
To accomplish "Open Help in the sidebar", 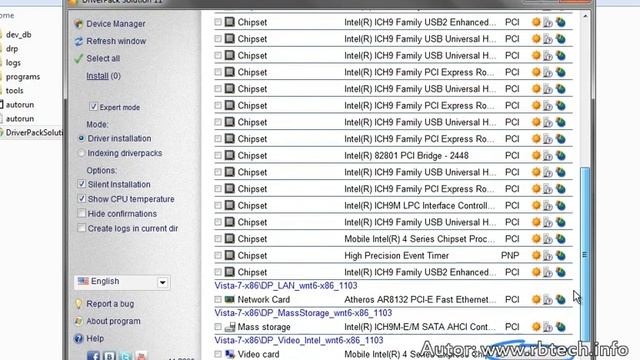I will [x=95, y=338].
